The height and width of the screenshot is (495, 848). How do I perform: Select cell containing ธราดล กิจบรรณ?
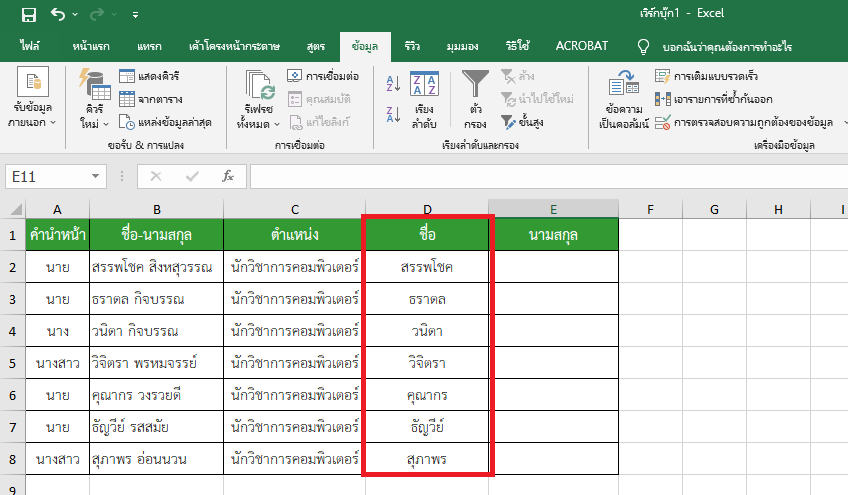pyautogui.click(x=156, y=299)
